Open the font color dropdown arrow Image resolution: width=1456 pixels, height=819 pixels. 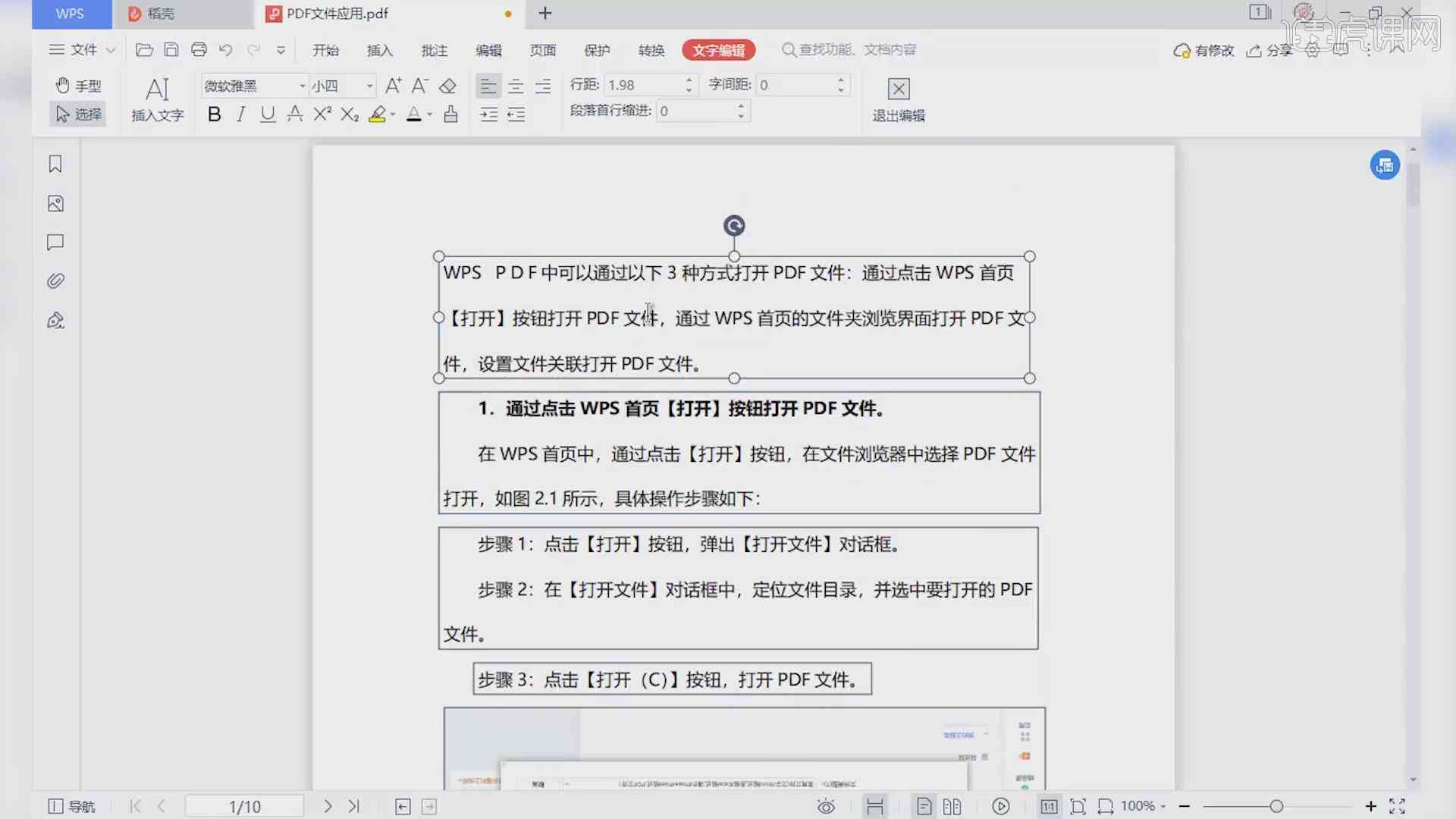430,115
